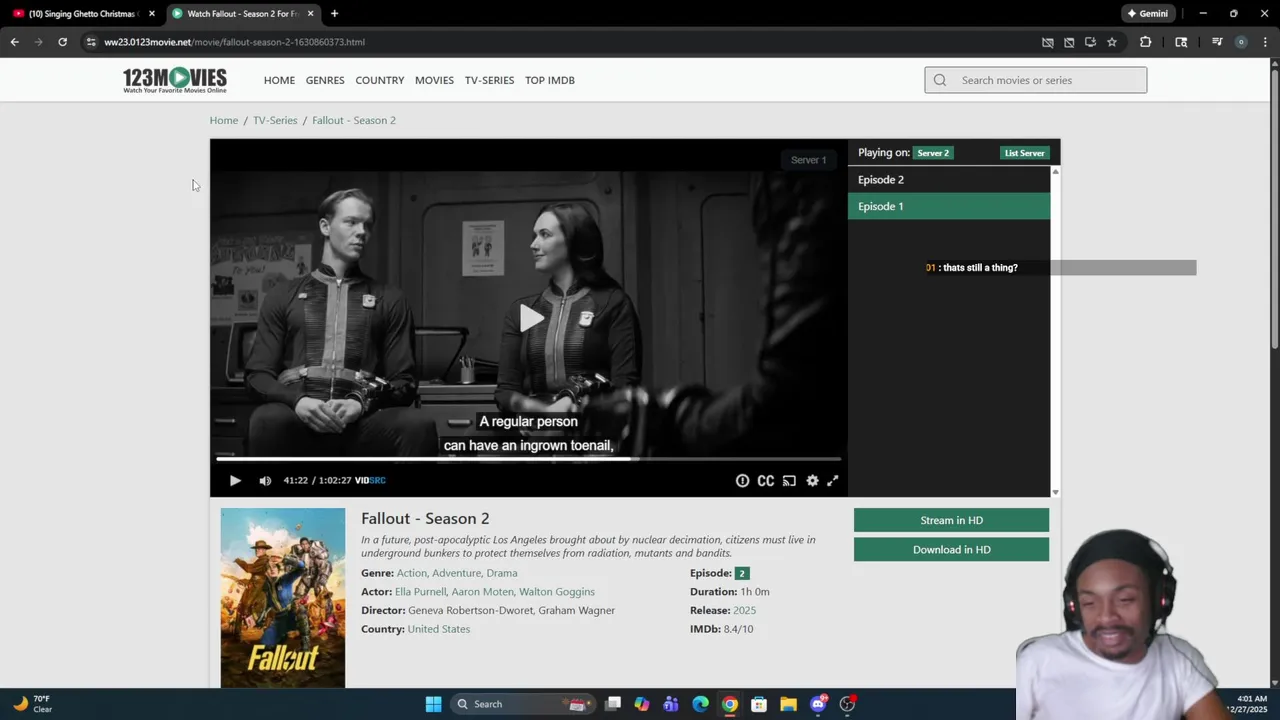Click Download in HD button
The height and width of the screenshot is (720, 1280).
click(951, 549)
